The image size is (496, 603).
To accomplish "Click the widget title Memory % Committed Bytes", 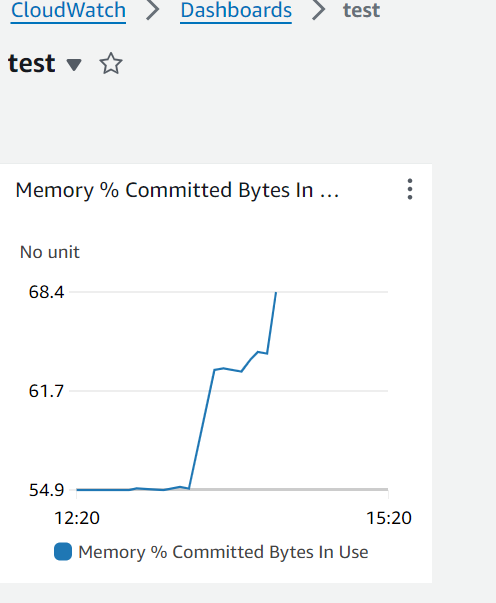I will 177,190.
